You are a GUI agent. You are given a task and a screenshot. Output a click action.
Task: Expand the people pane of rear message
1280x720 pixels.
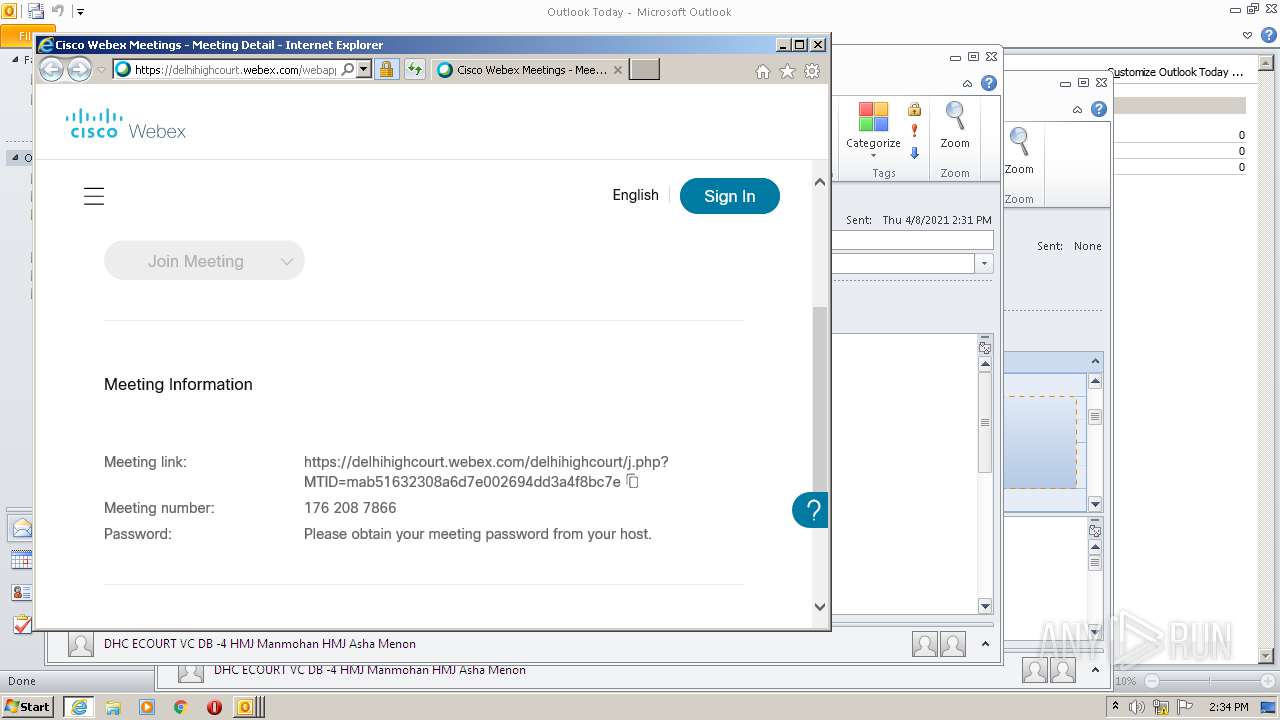coord(1096,671)
